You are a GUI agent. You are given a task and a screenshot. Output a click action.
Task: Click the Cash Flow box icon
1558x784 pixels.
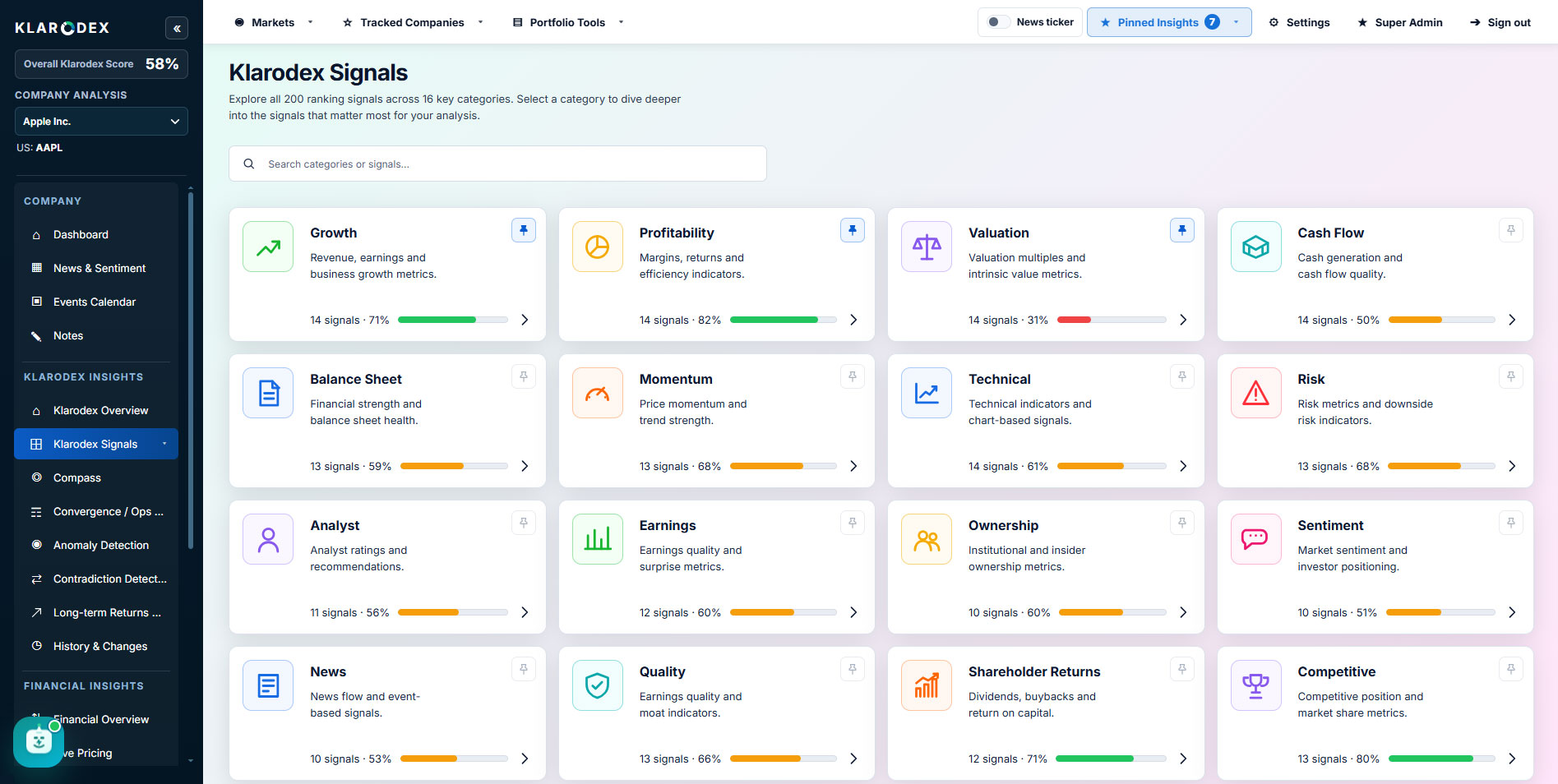coord(1255,247)
